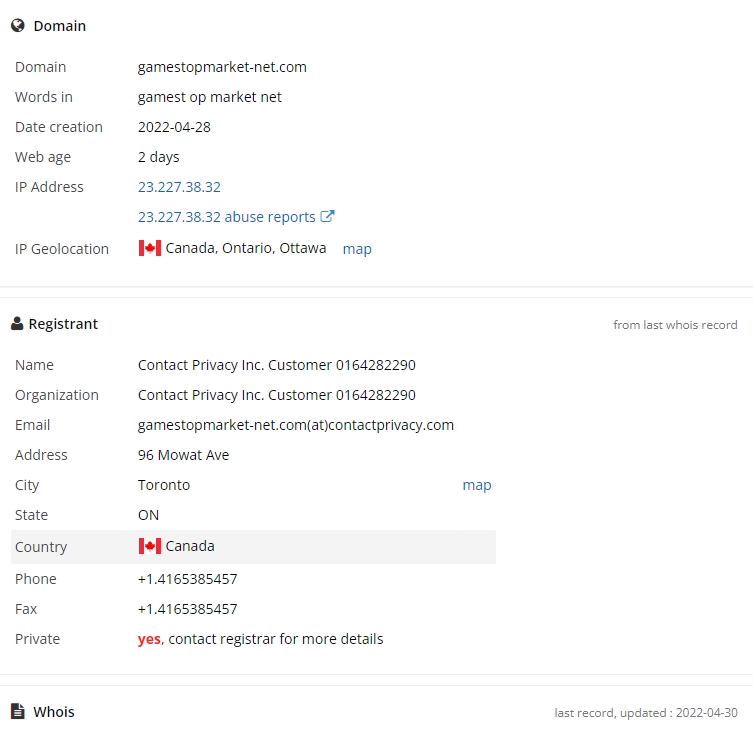753x732 pixels.
Task: Click the Whois section heading
Action: coord(53,712)
